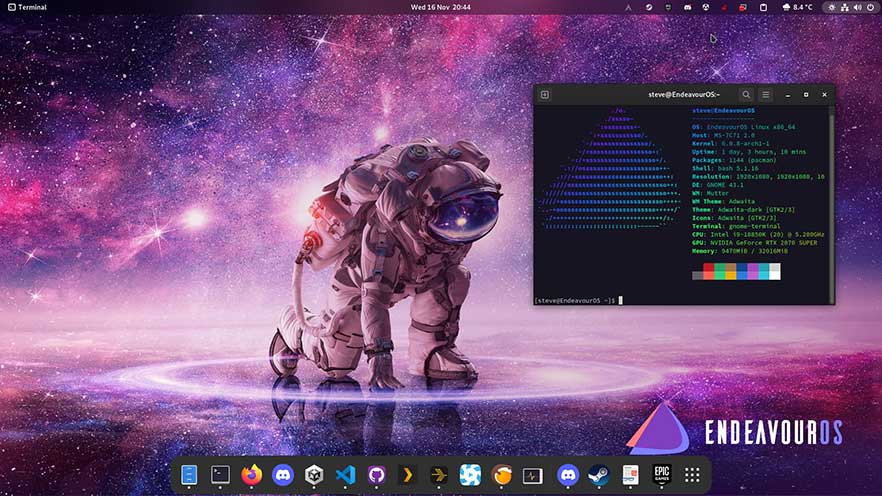Launch Visual Studio Code from the dock
The image size is (882, 496).
345,475
